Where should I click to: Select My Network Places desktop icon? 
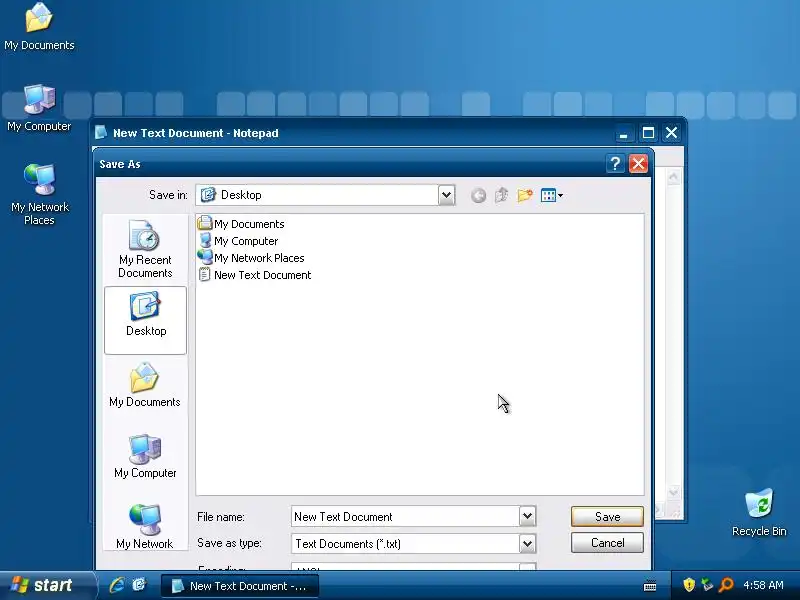tap(39, 195)
